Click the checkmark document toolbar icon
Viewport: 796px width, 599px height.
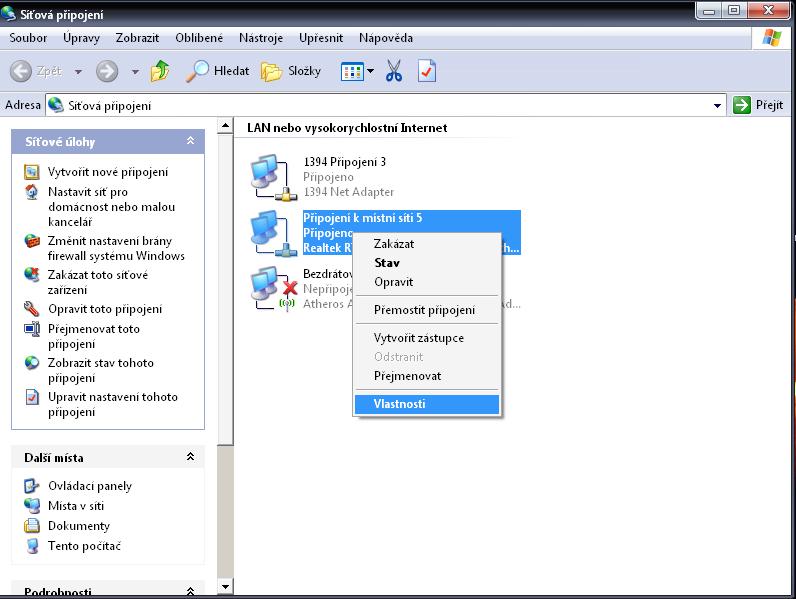(427, 71)
